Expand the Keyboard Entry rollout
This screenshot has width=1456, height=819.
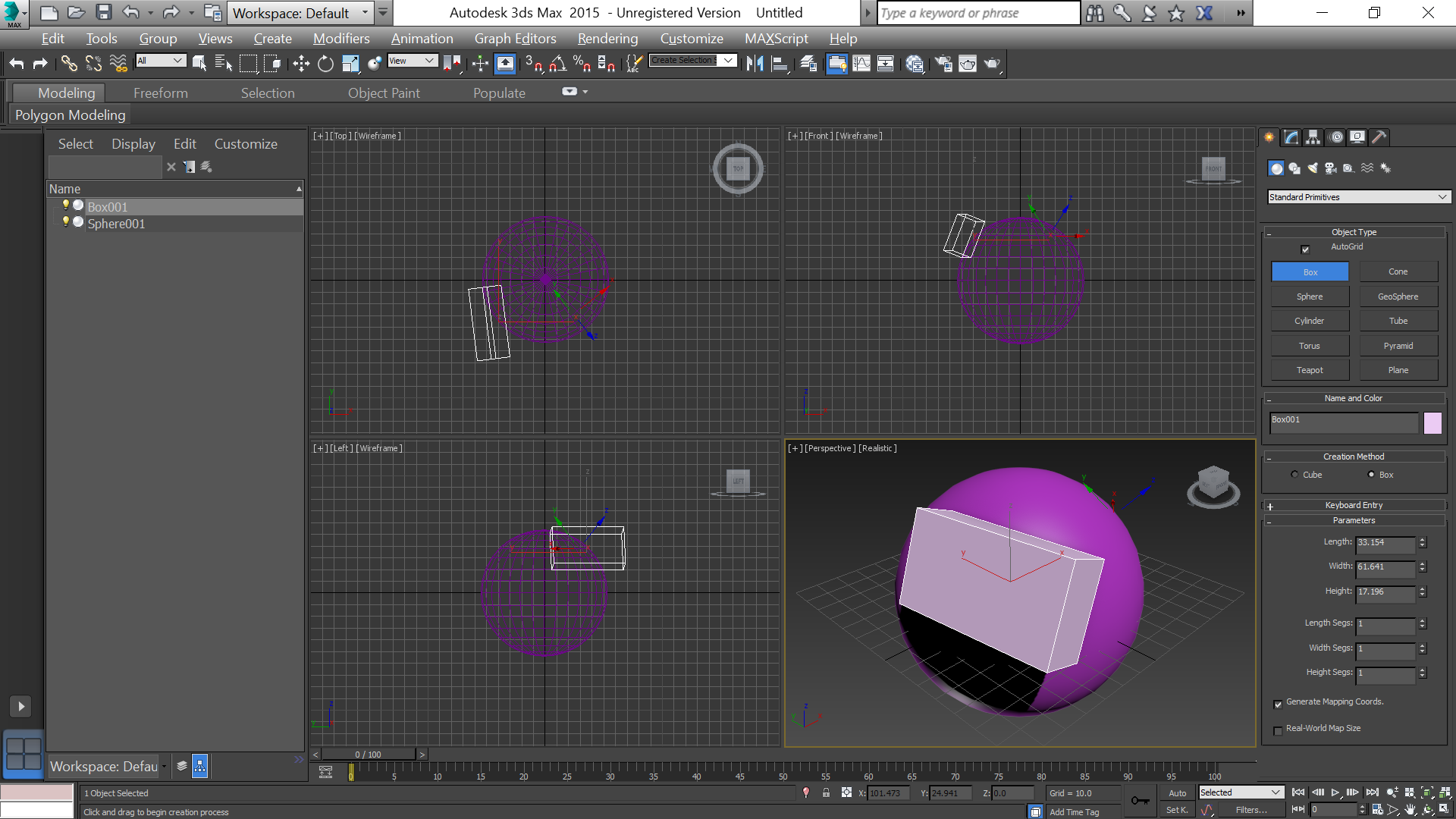pyautogui.click(x=1354, y=505)
